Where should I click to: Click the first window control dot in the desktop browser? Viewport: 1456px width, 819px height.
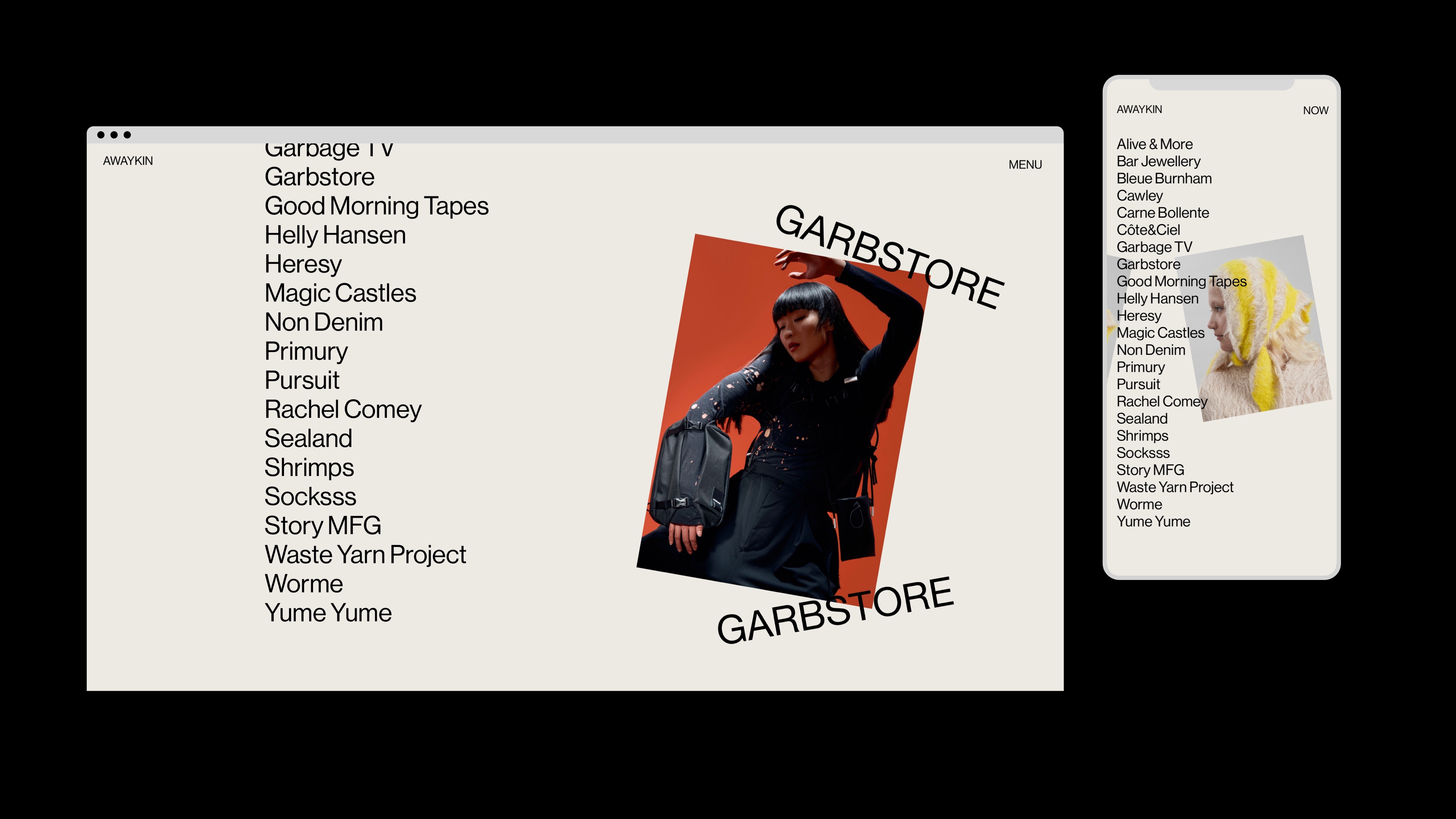click(101, 135)
